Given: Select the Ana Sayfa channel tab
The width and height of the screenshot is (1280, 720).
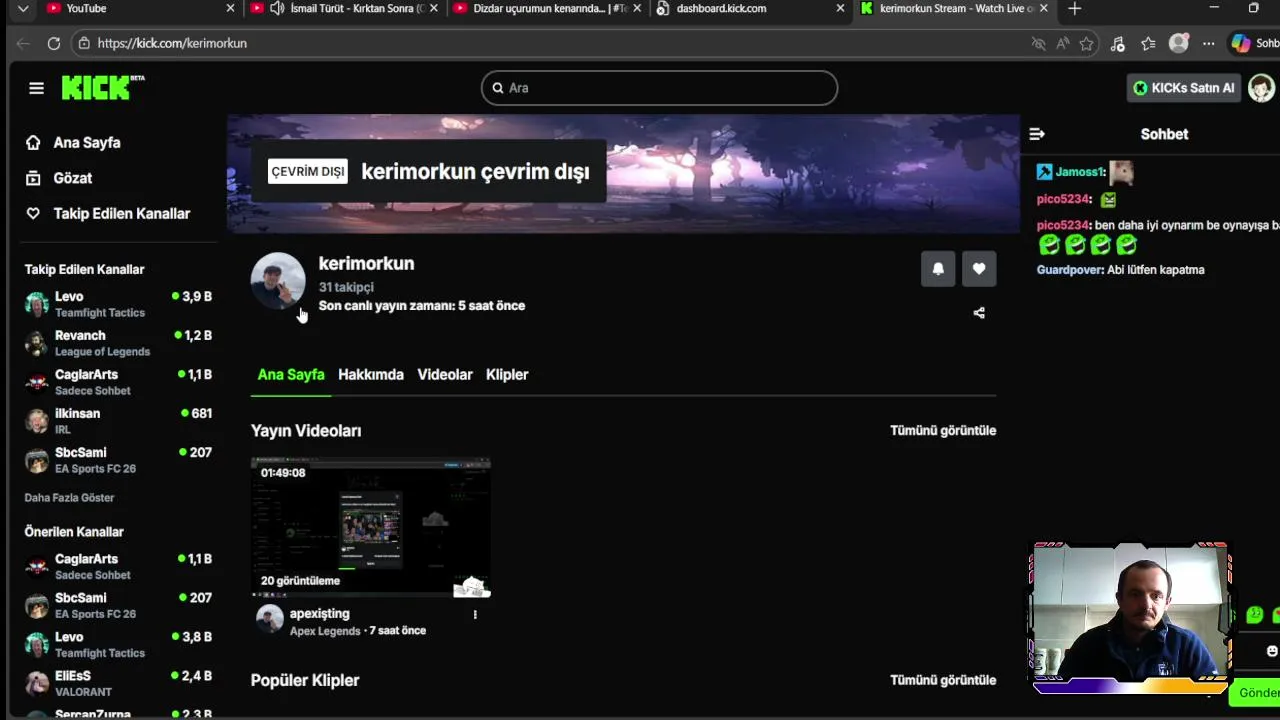Looking at the screenshot, I should pos(291,375).
